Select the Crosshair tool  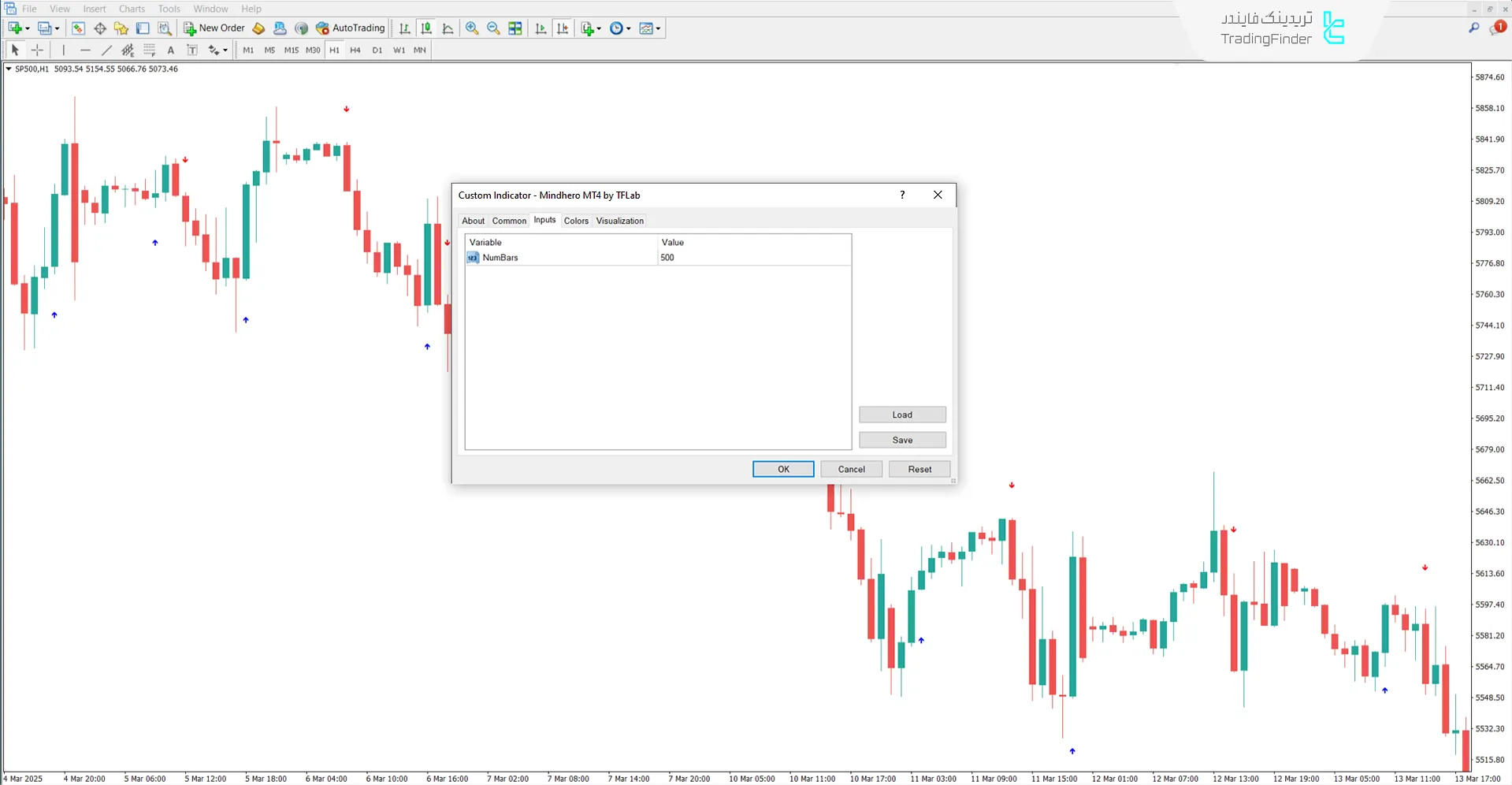coord(37,50)
